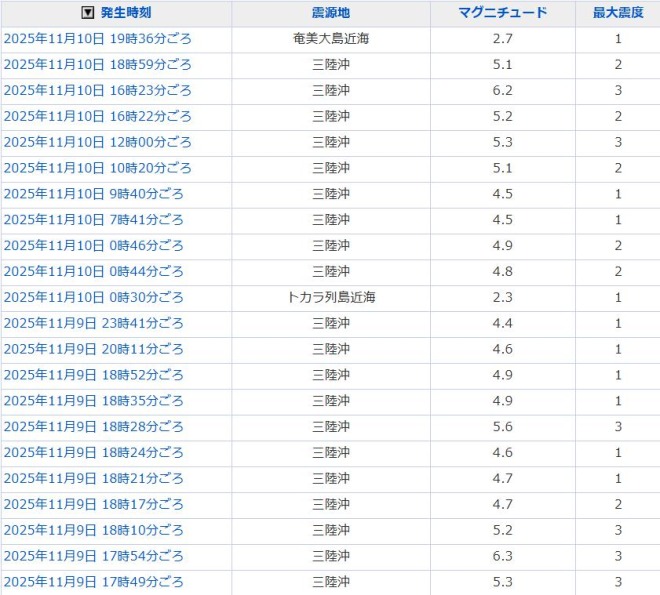This screenshot has height=595, width=660.
Task: Click the マグニチュード column header
Action: coord(503,13)
